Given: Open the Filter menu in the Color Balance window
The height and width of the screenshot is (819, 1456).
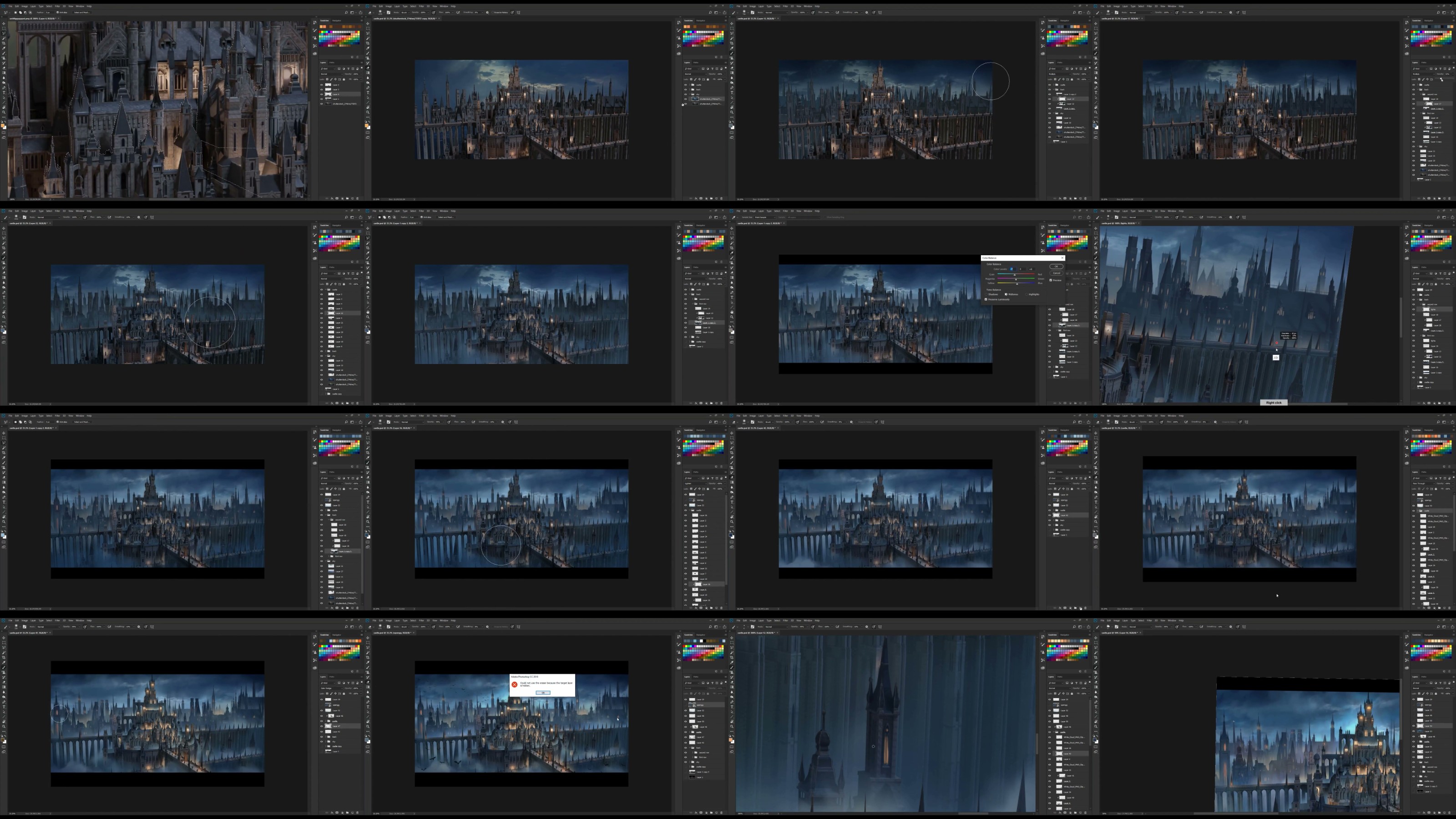Looking at the screenshot, I should (785, 212).
